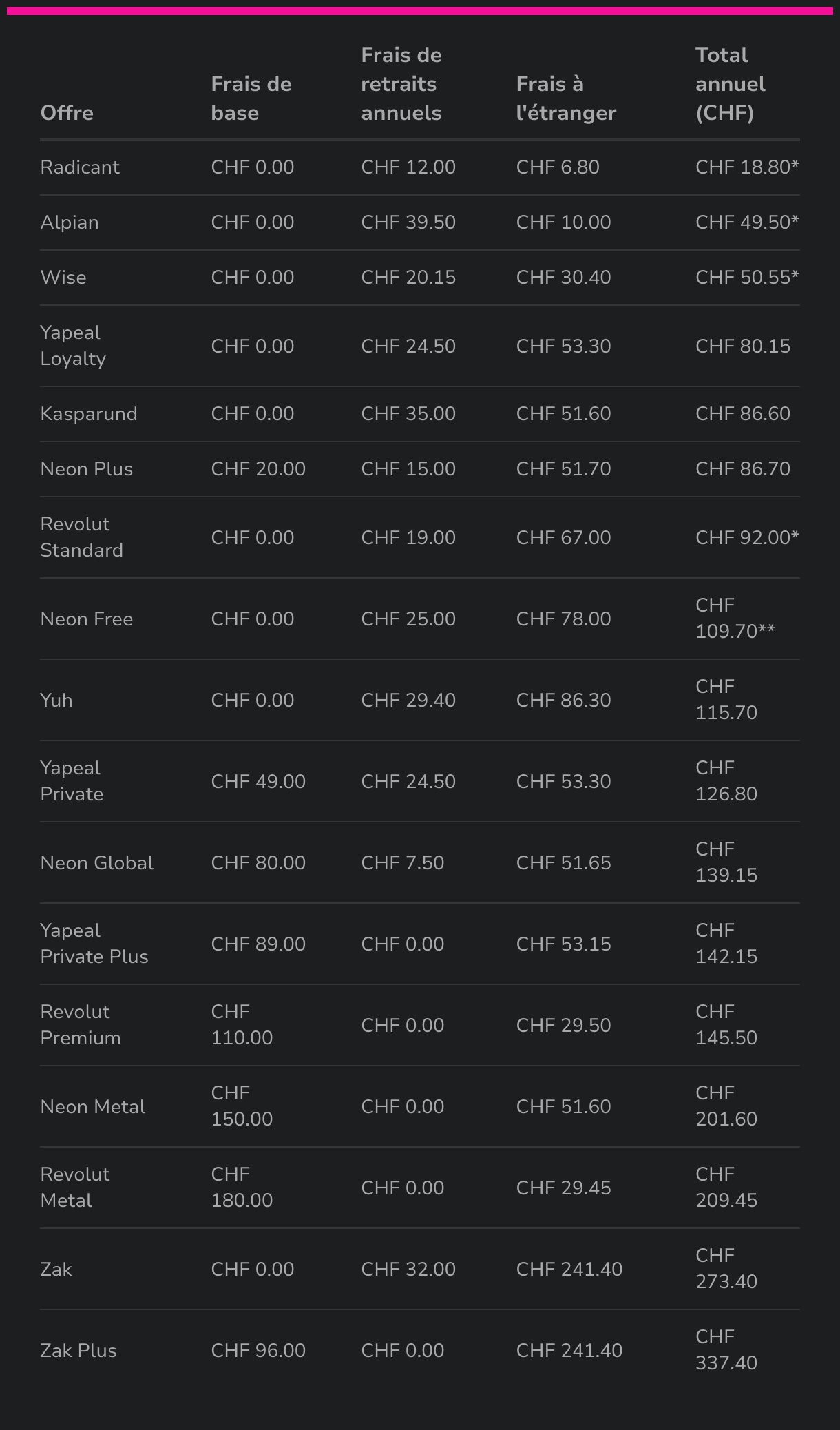Click the Frais à l'étranger column header
The width and height of the screenshot is (840, 1430).
(566, 99)
